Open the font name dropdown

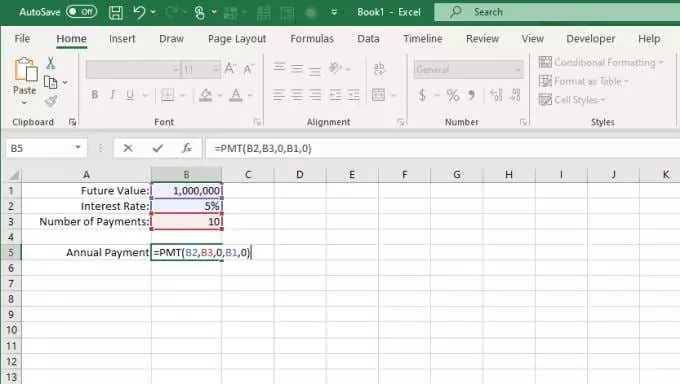(176, 69)
